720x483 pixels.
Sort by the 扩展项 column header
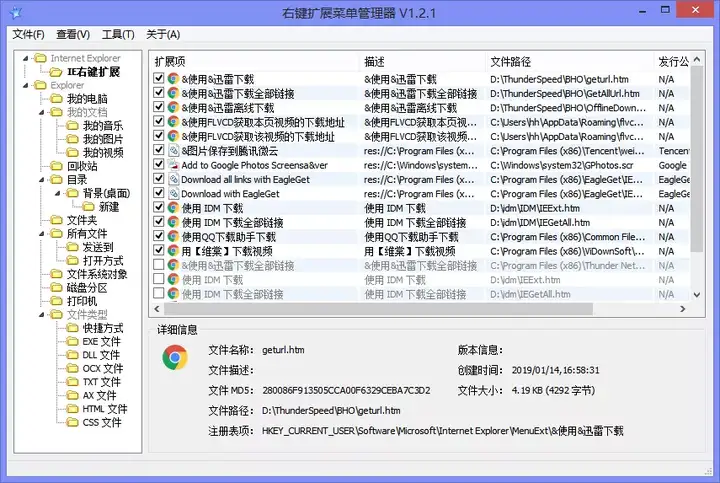[254, 62]
